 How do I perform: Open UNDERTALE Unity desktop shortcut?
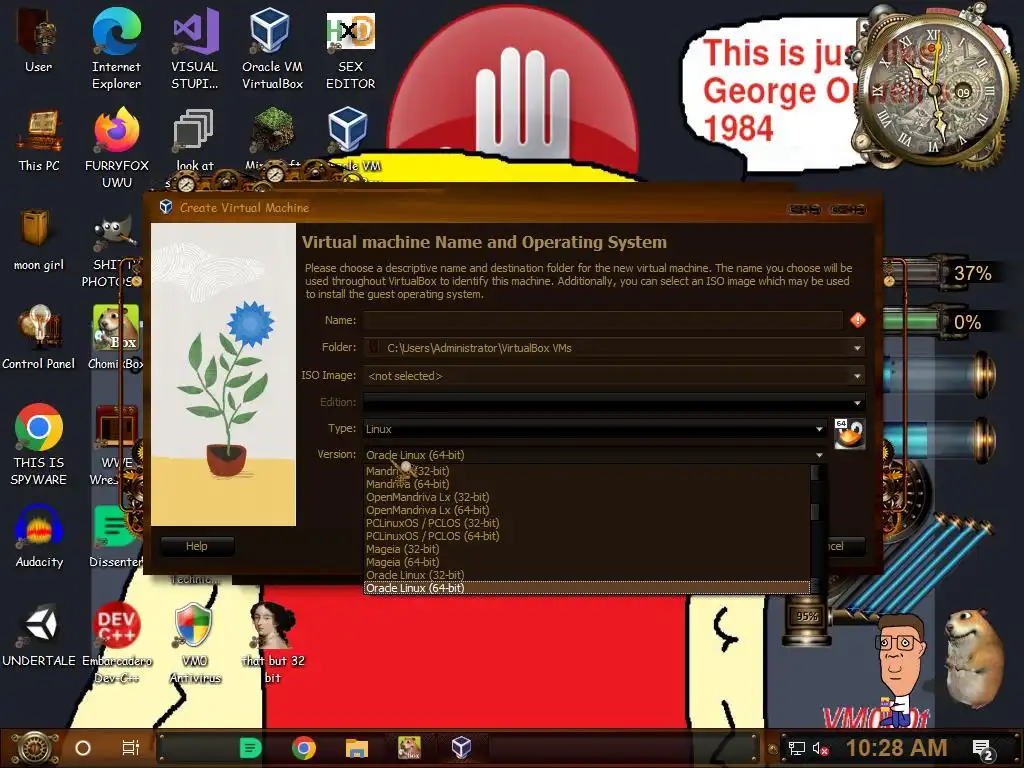39,635
